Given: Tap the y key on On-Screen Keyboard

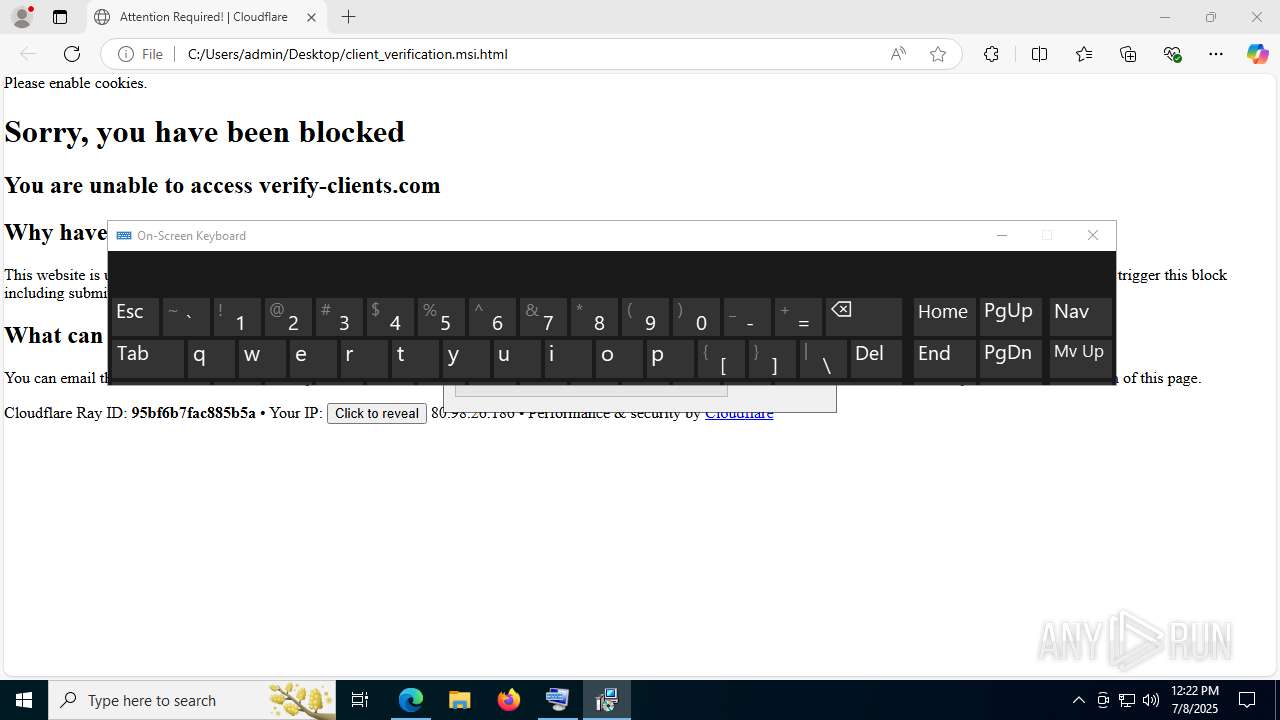Looking at the screenshot, I should pyautogui.click(x=466, y=358).
